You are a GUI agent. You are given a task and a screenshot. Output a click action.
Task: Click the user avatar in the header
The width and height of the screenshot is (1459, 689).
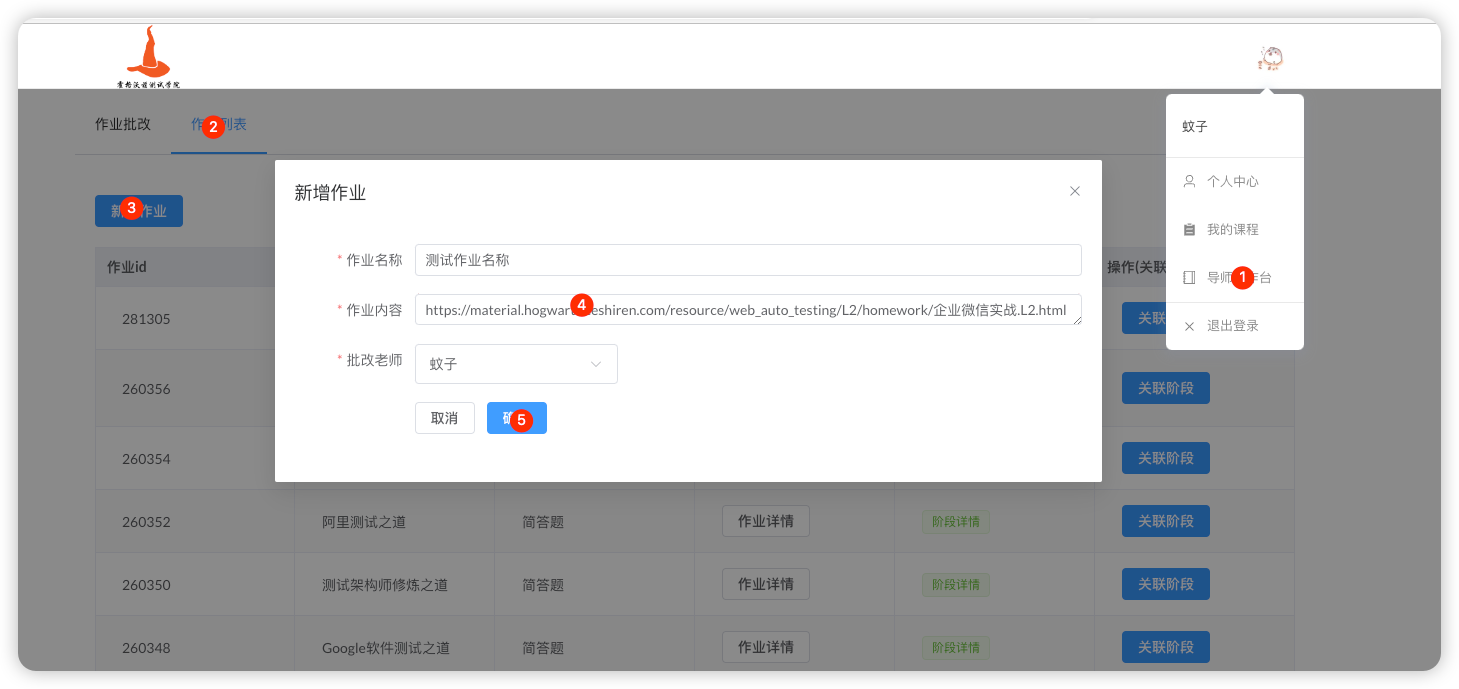1270,59
